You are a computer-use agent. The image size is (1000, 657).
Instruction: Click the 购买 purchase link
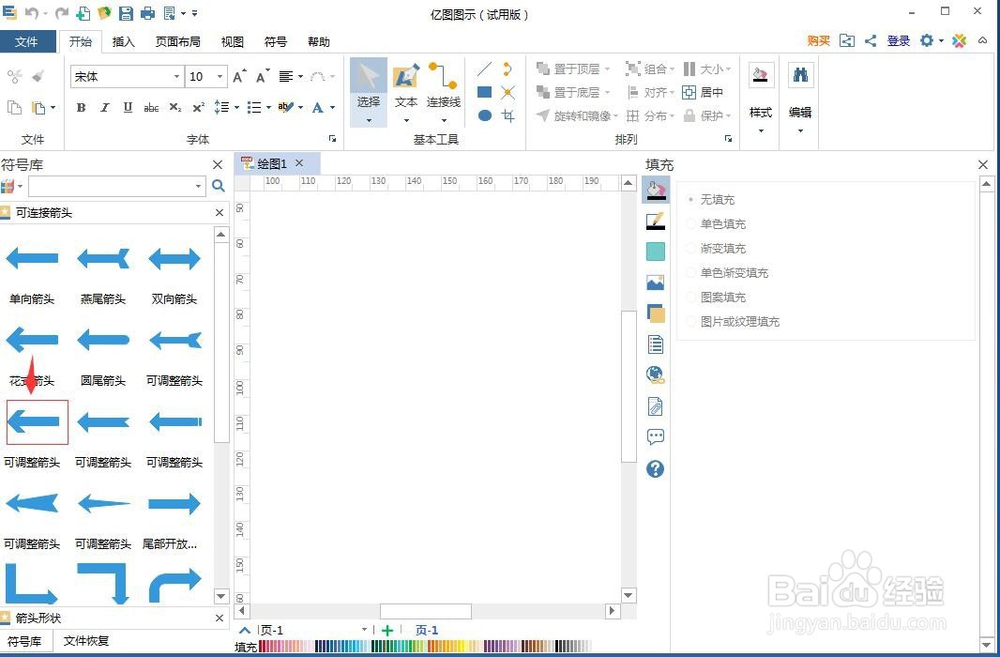(817, 41)
